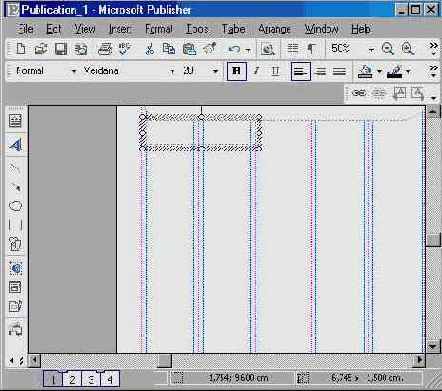
Task: Save the publication with floppy icon
Action: pos(61,49)
